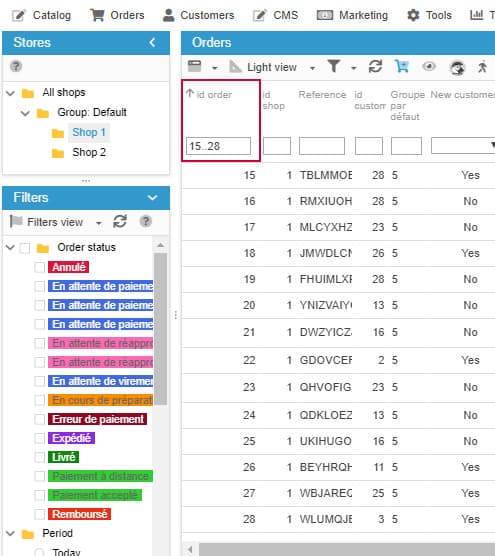Enable the Expédié status filter checkbox

coord(40,438)
